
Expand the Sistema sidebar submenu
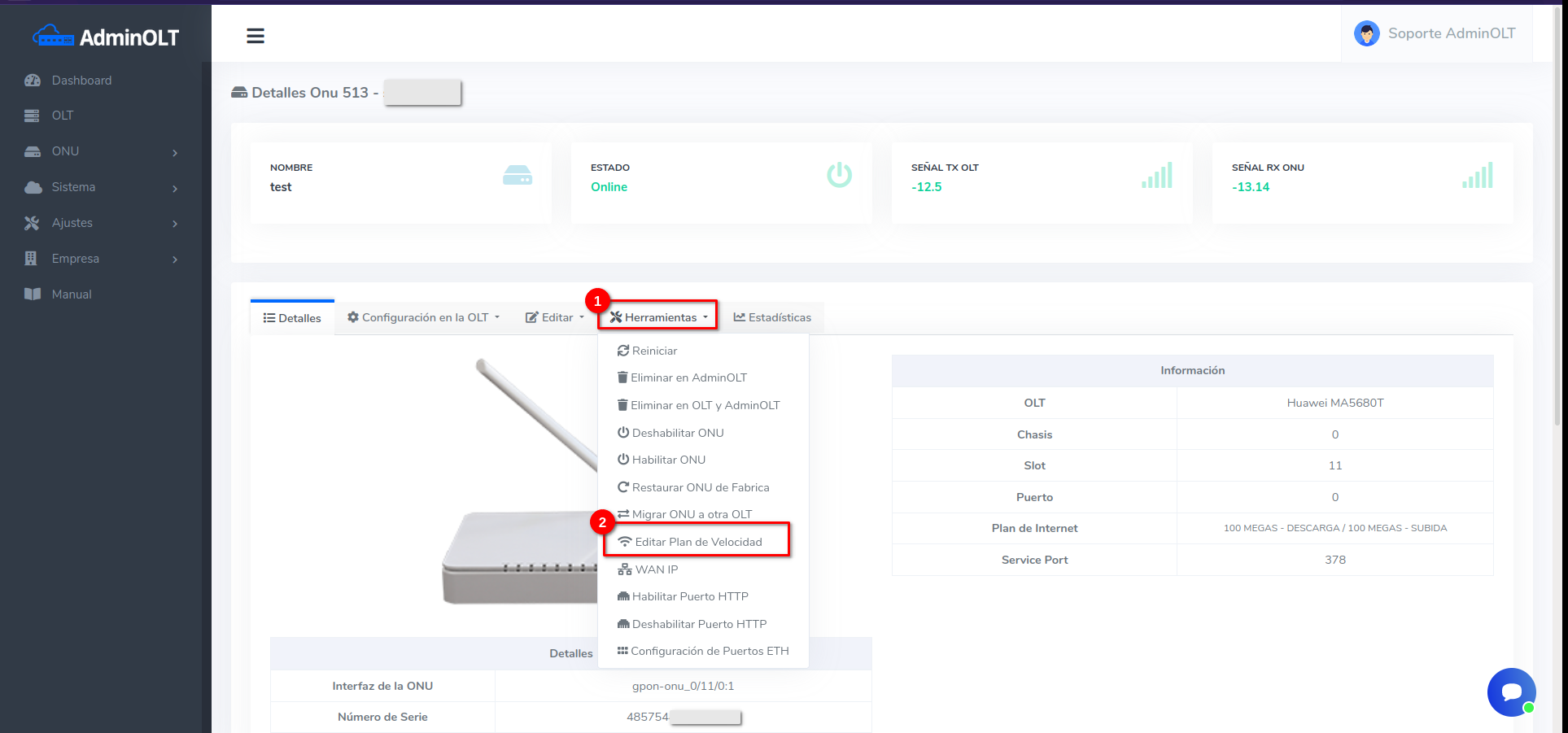point(175,188)
